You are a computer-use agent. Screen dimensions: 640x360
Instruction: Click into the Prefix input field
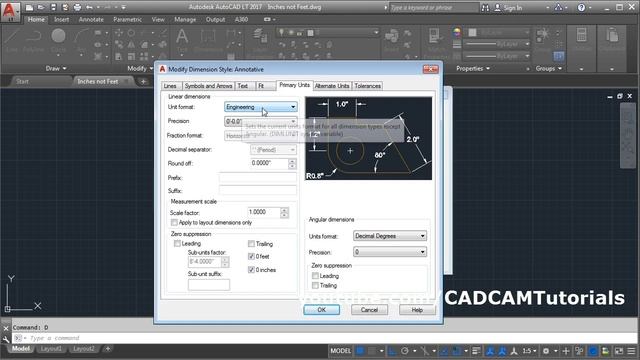click(x=258, y=178)
